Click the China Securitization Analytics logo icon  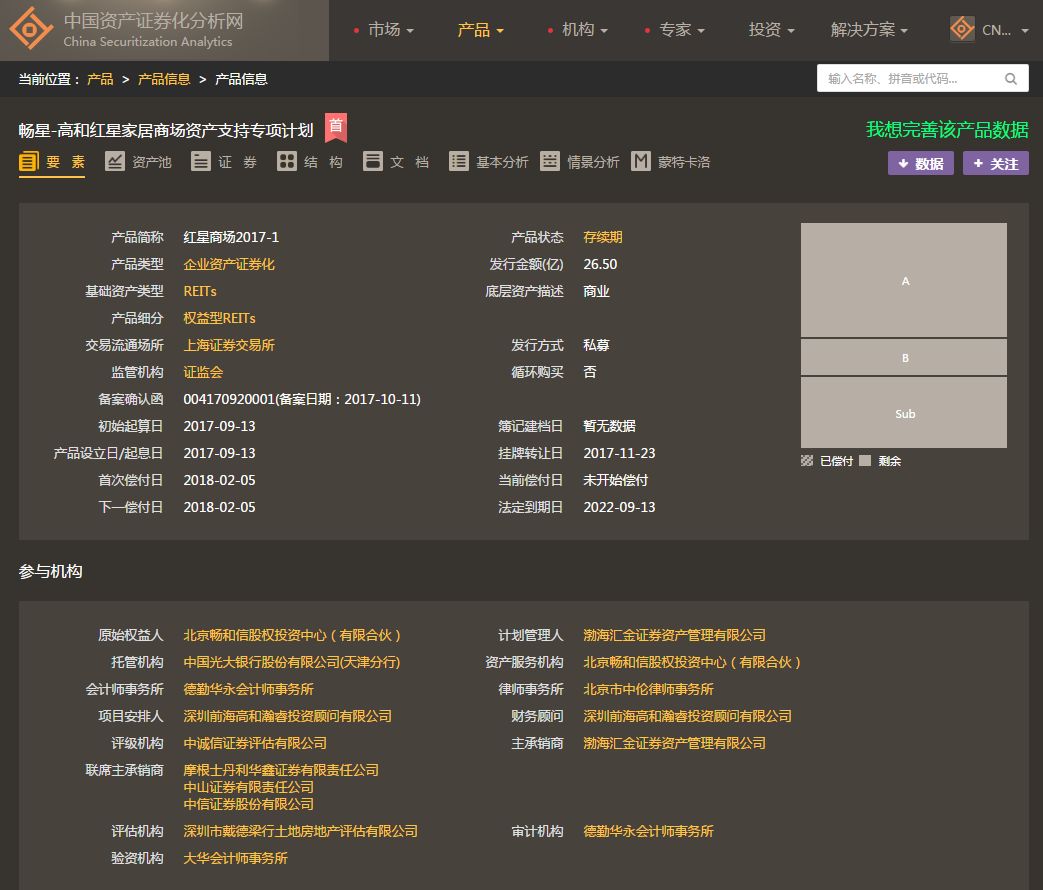[30, 28]
